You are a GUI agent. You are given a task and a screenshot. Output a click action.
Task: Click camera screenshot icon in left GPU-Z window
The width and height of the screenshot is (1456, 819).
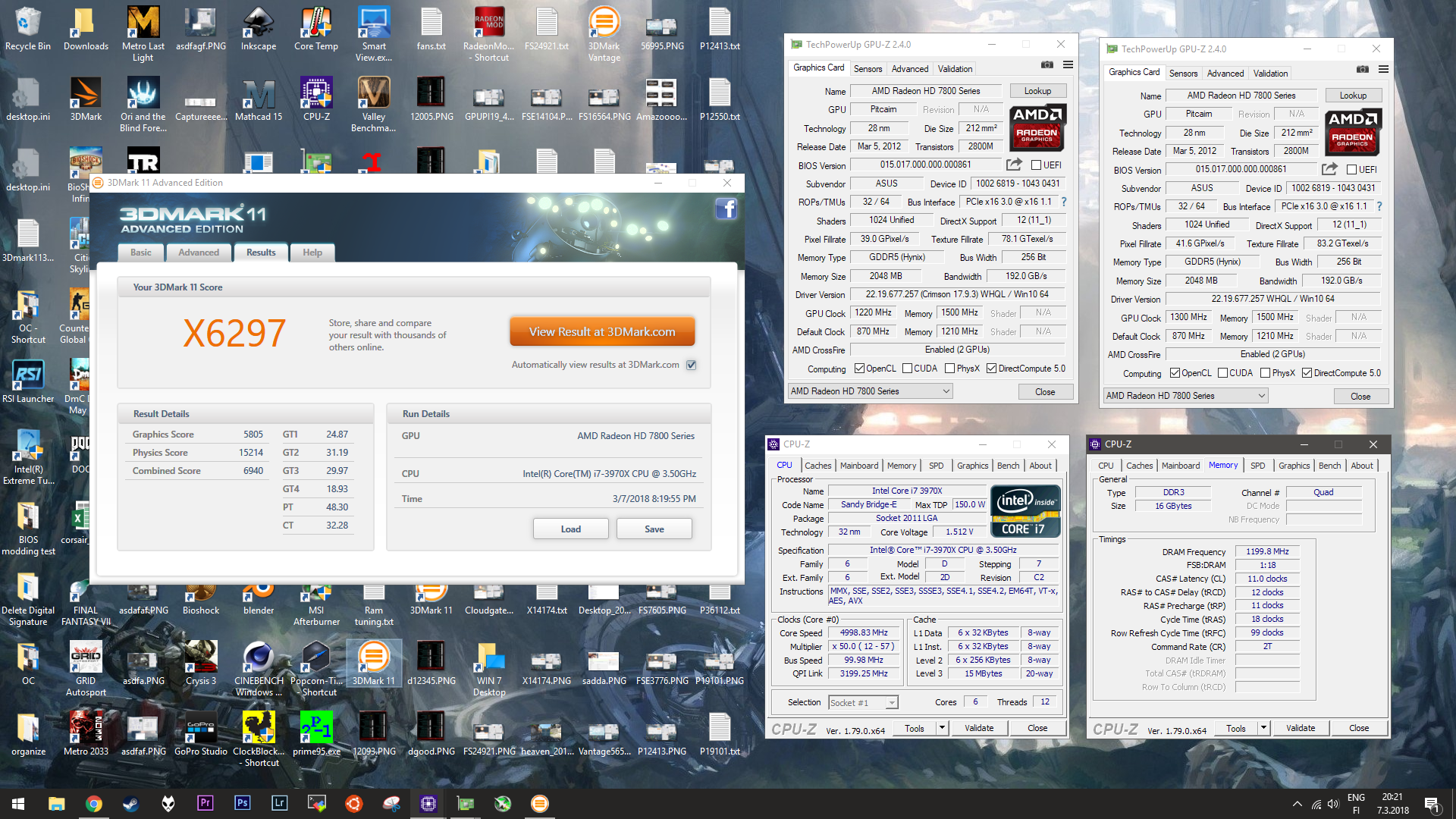[x=1047, y=64]
